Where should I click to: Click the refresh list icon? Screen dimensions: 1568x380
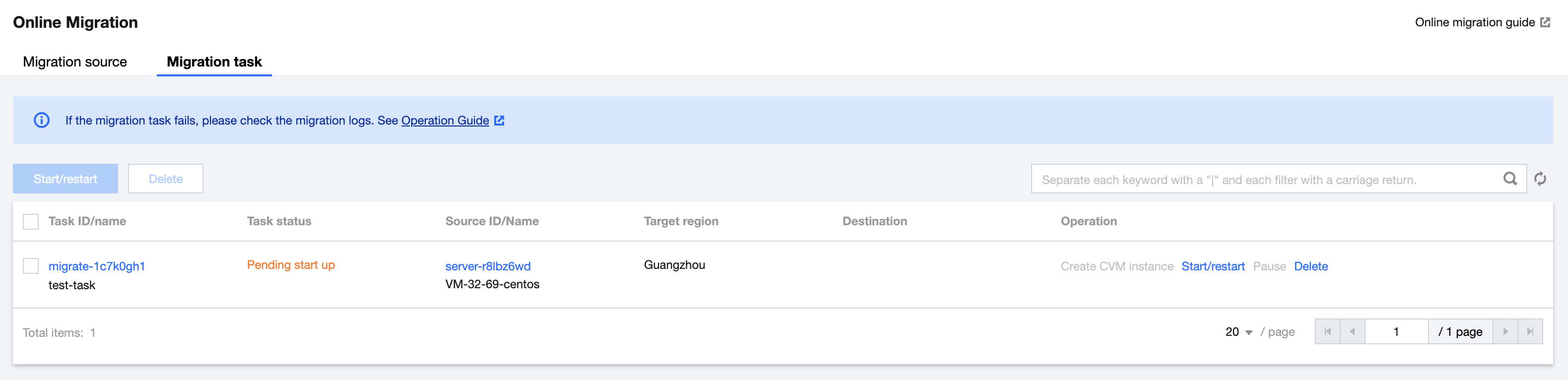[x=1540, y=179]
